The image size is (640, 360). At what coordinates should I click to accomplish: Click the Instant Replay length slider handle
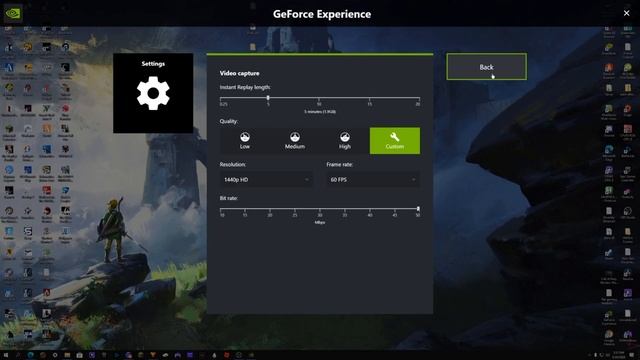[268, 98]
